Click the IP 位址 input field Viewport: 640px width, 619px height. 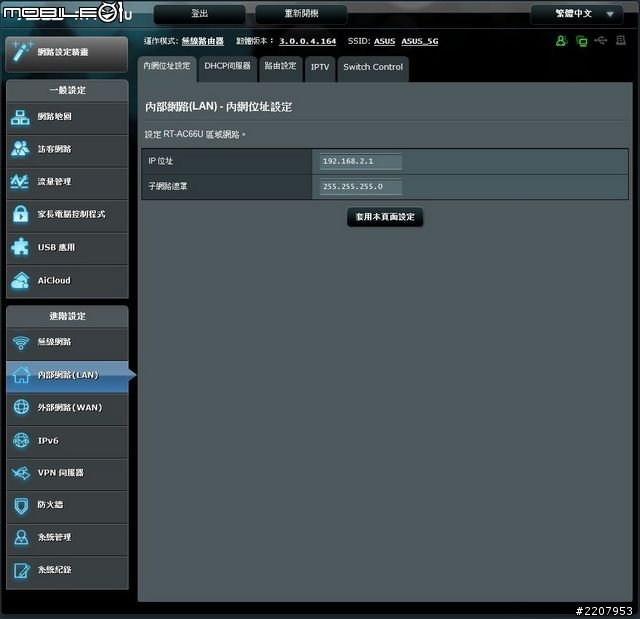point(361,162)
